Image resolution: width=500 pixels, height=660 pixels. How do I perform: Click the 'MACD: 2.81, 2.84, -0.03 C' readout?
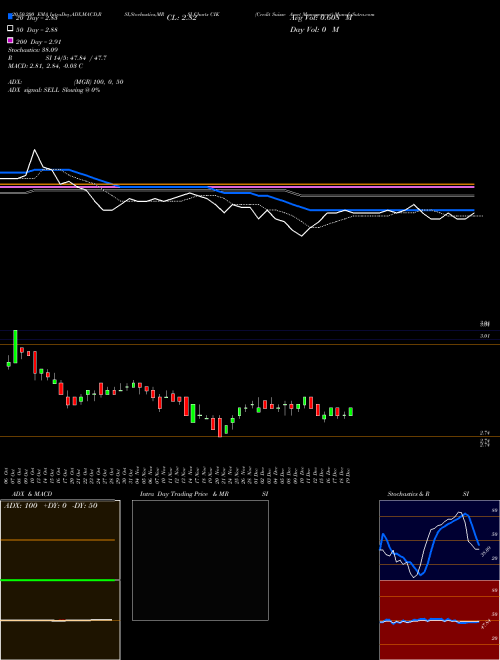coord(45,66)
